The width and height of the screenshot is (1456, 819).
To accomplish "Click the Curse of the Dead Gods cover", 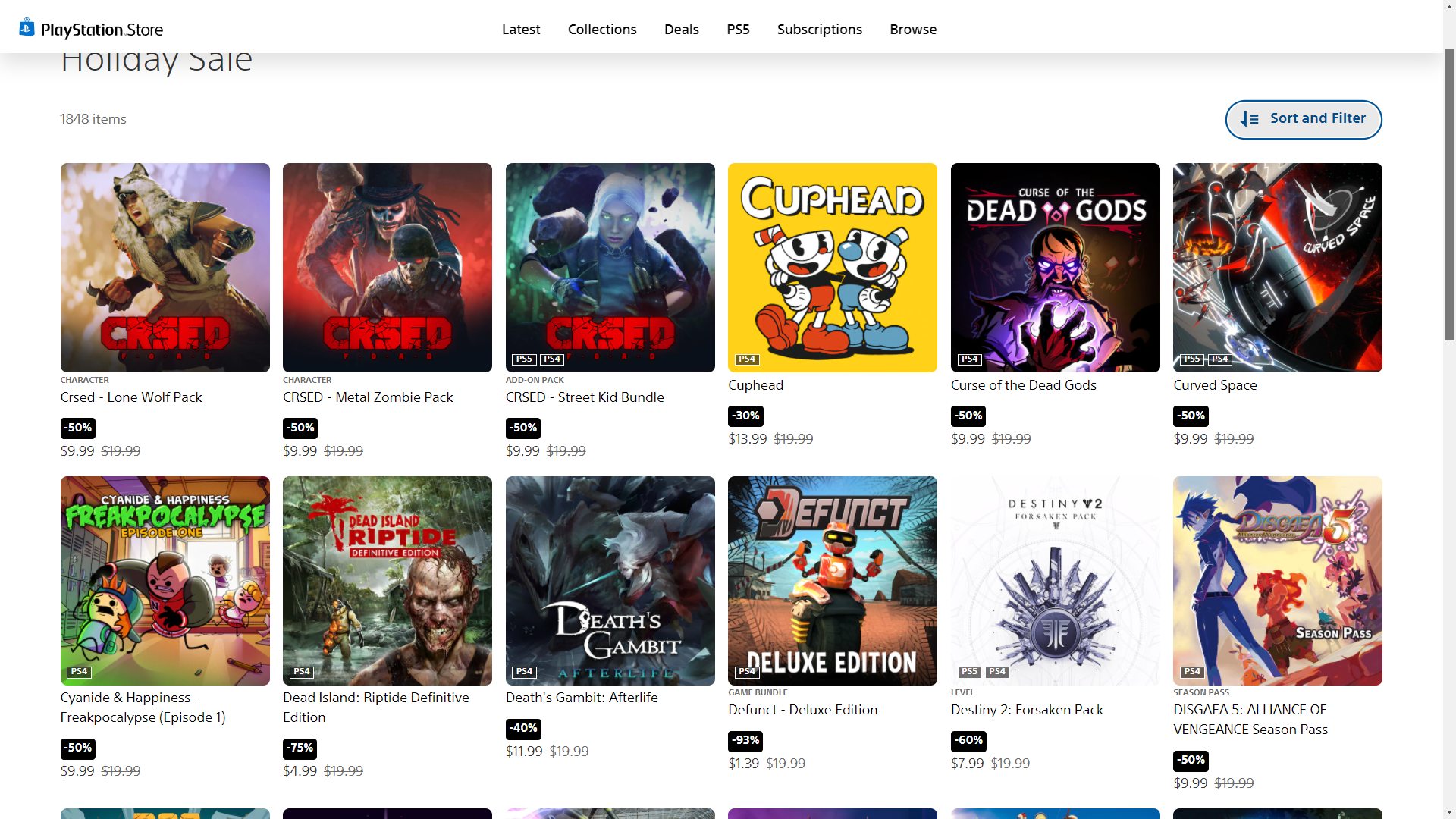I will coord(1055,267).
